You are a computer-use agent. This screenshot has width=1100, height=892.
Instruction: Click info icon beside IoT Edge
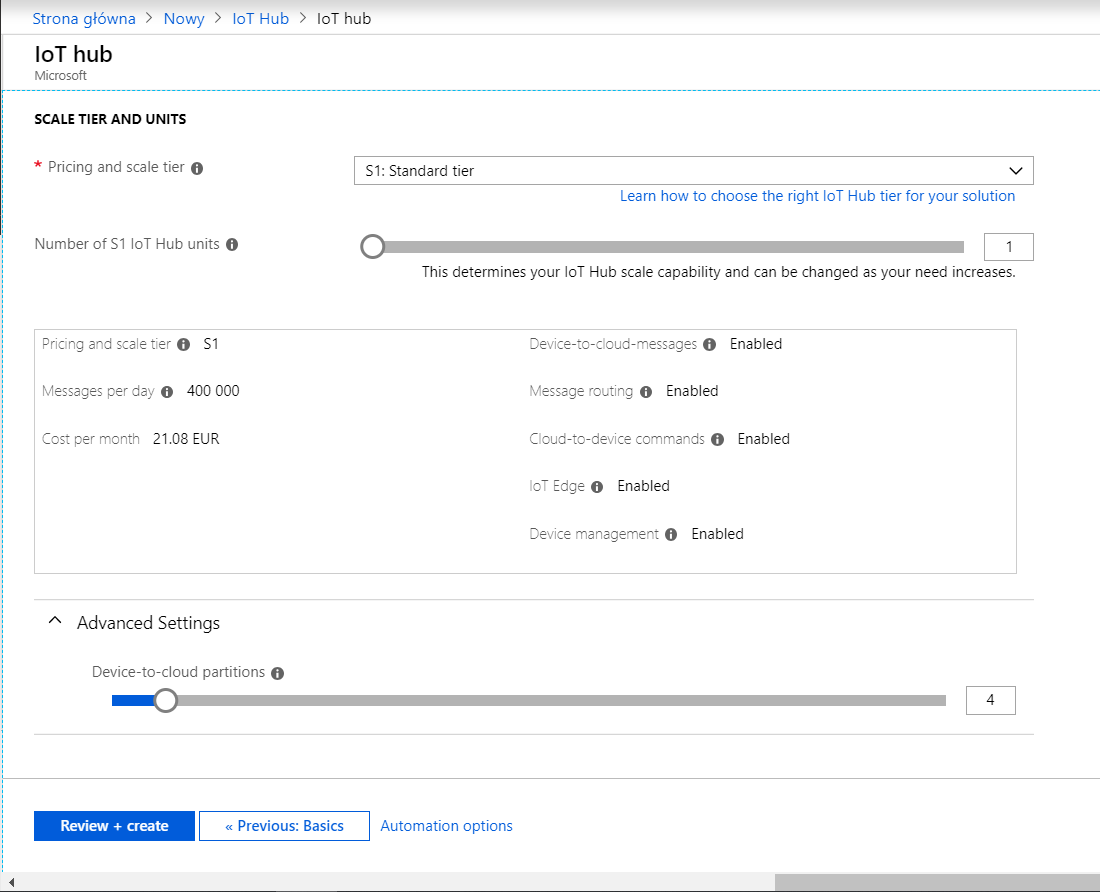[x=597, y=487]
